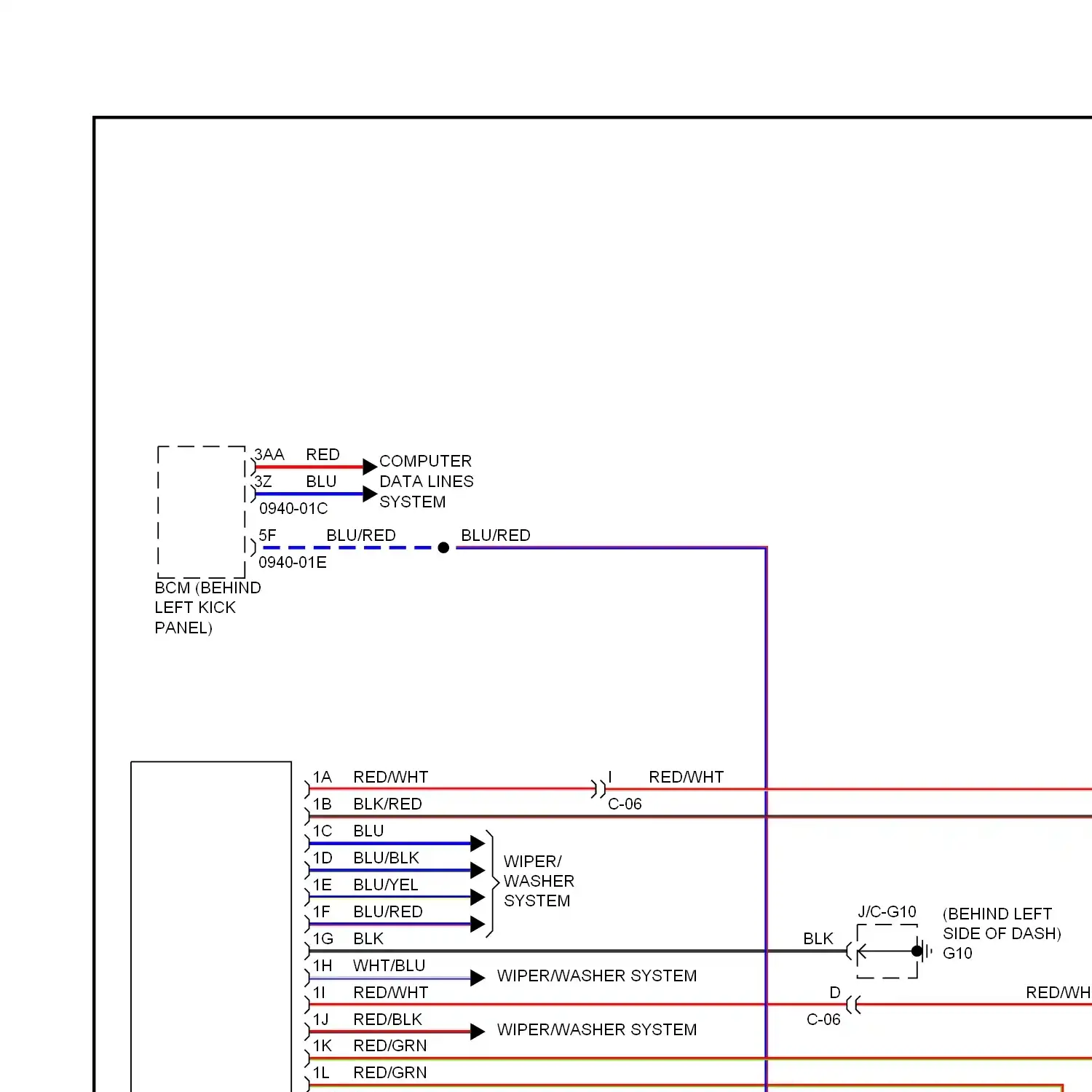This screenshot has height=1092, width=1092.
Task: Click the G10 ground label
Action: coord(957,954)
